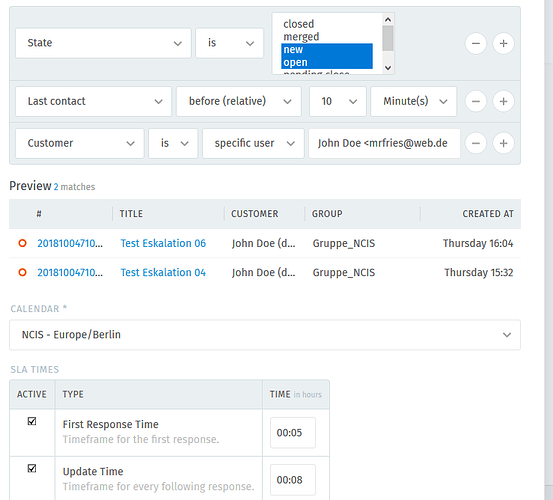Toggle First Response Time active checkbox

click(x=32, y=421)
